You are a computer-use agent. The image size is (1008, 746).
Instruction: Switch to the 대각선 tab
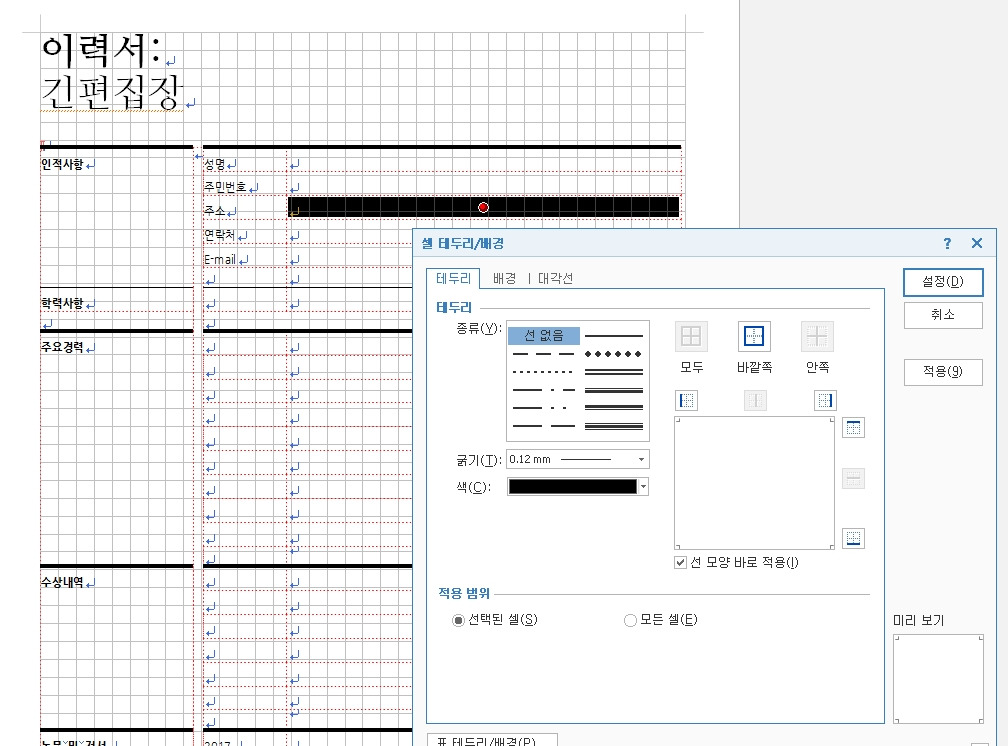(555, 278)
